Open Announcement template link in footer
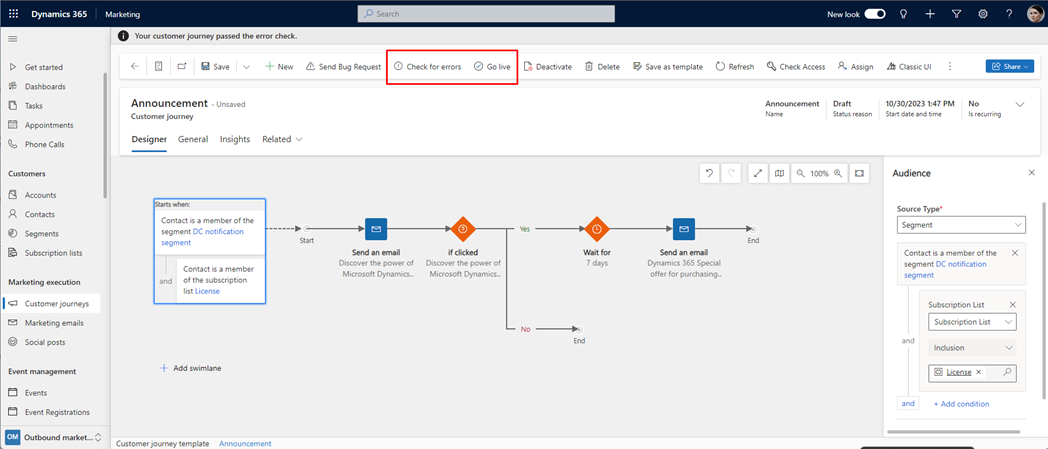The height and width of the screenshot is (449, 1048). [245, 444]
